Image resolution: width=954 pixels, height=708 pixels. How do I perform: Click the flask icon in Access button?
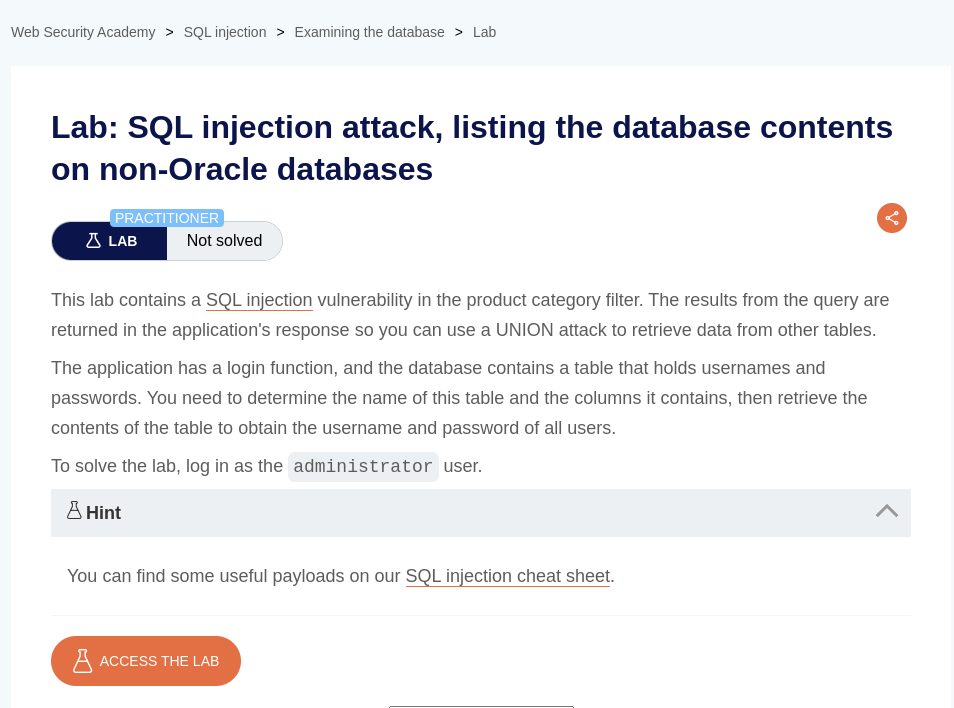click(83, 661)
